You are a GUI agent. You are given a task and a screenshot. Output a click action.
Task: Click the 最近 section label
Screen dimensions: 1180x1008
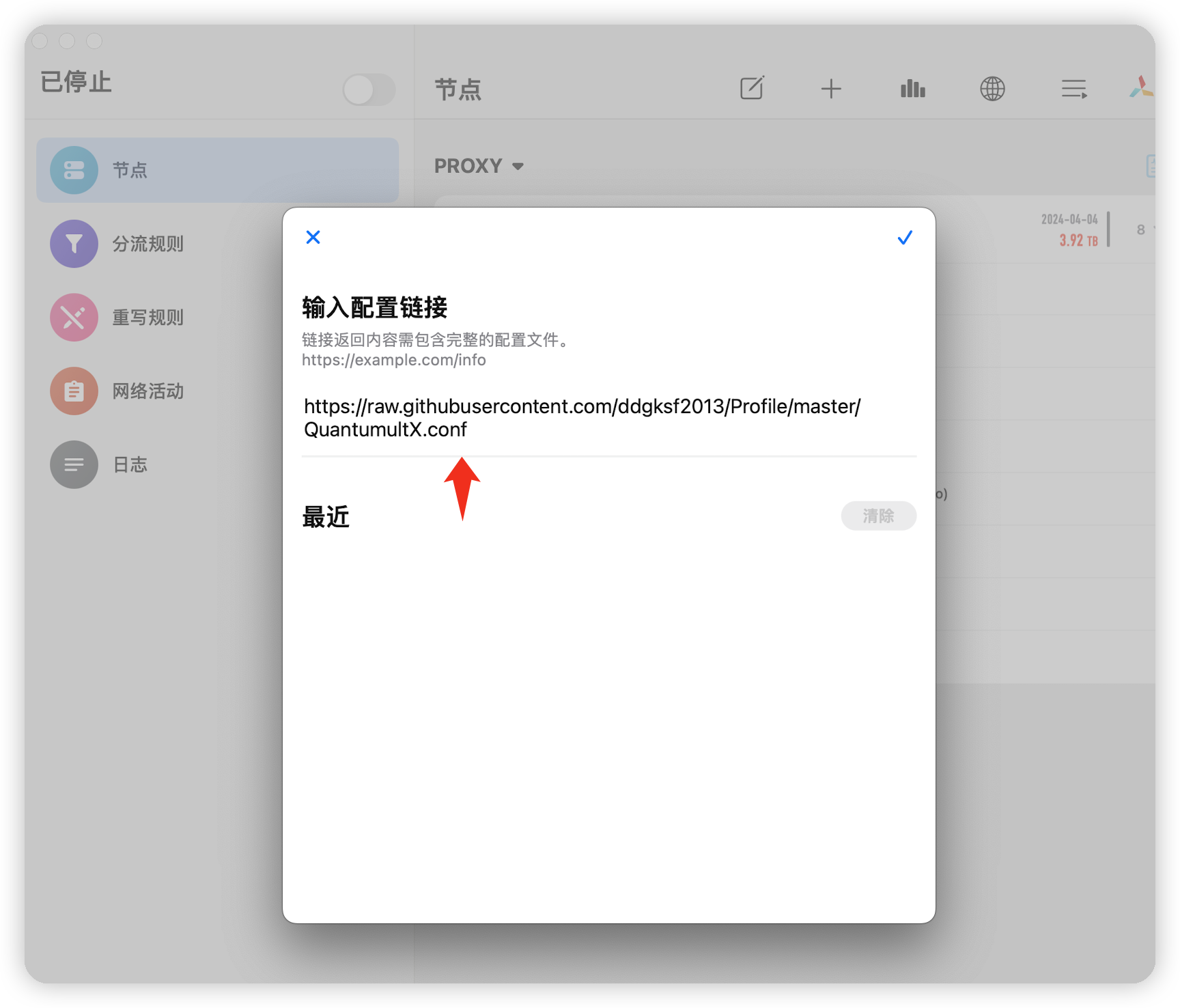[326, 517]
